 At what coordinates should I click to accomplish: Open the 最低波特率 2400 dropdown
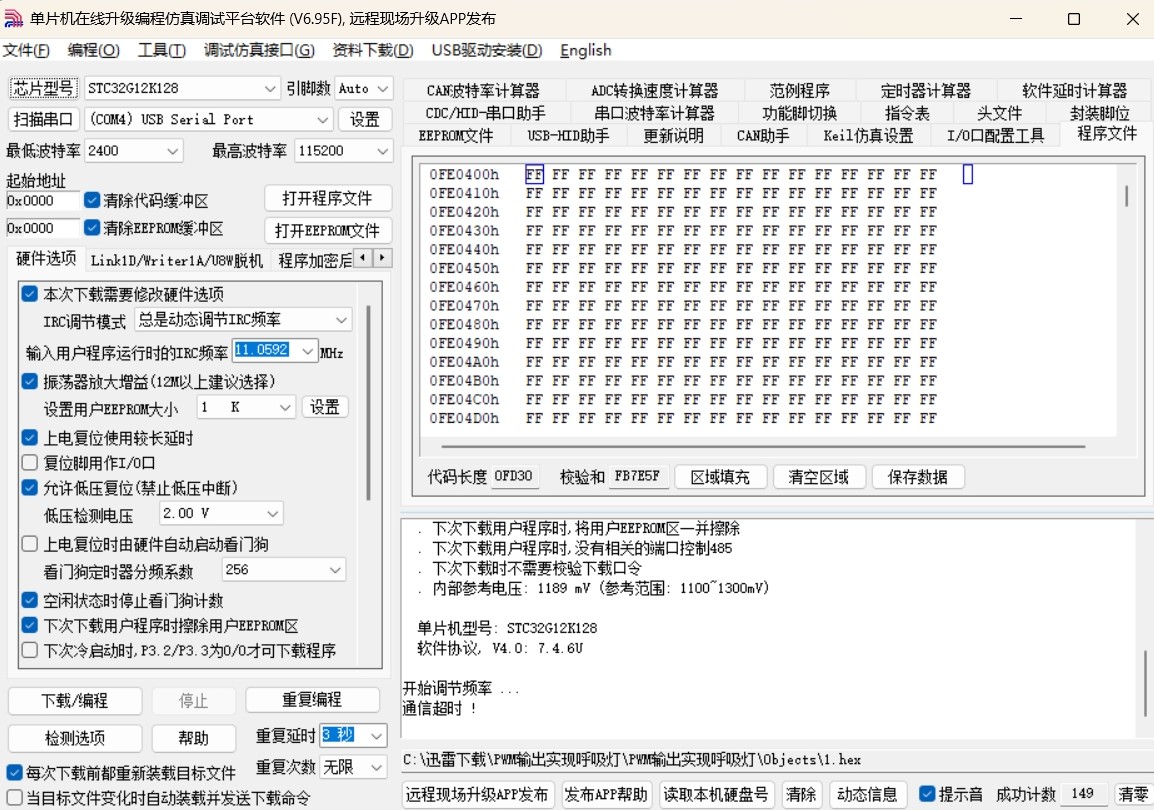[x=133, y=151]
